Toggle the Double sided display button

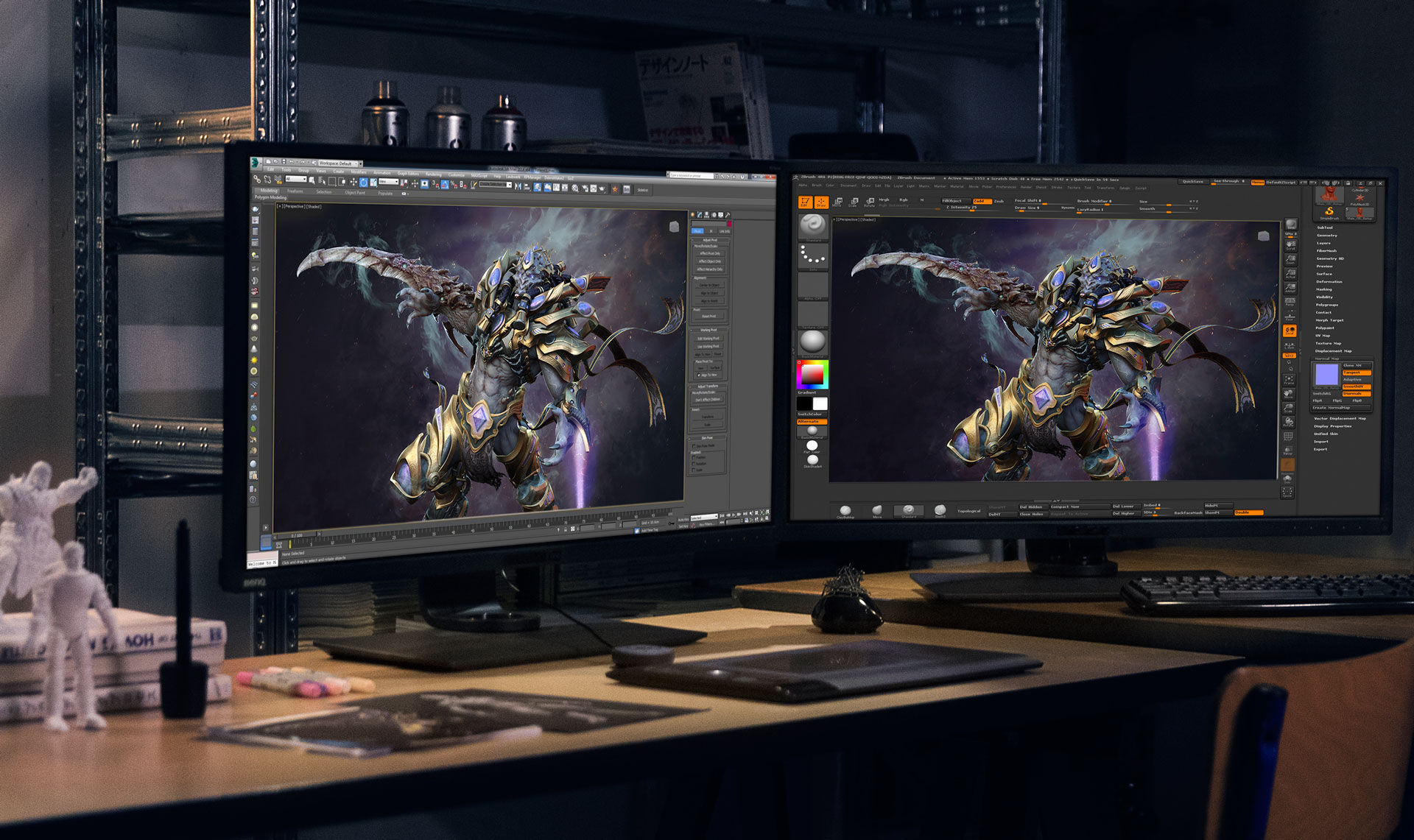(x=1248, y=512)
